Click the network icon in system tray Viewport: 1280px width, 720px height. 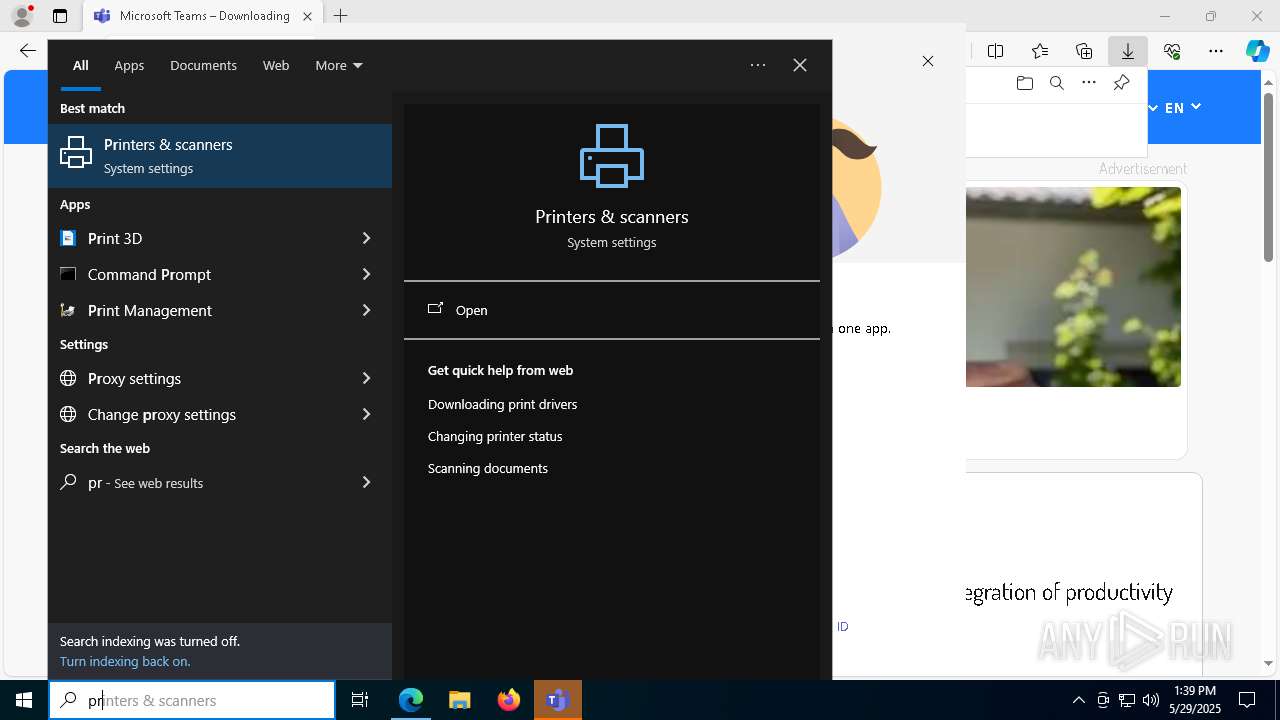[1127, 700]
